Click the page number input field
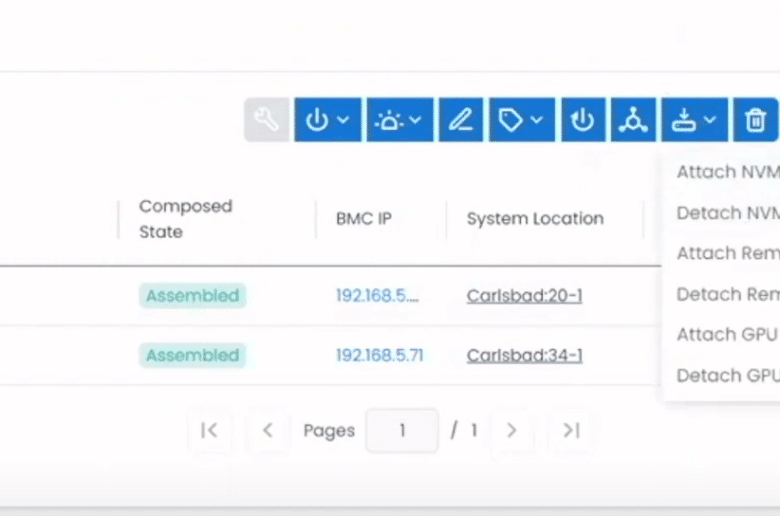 click(x=402, y=430)
